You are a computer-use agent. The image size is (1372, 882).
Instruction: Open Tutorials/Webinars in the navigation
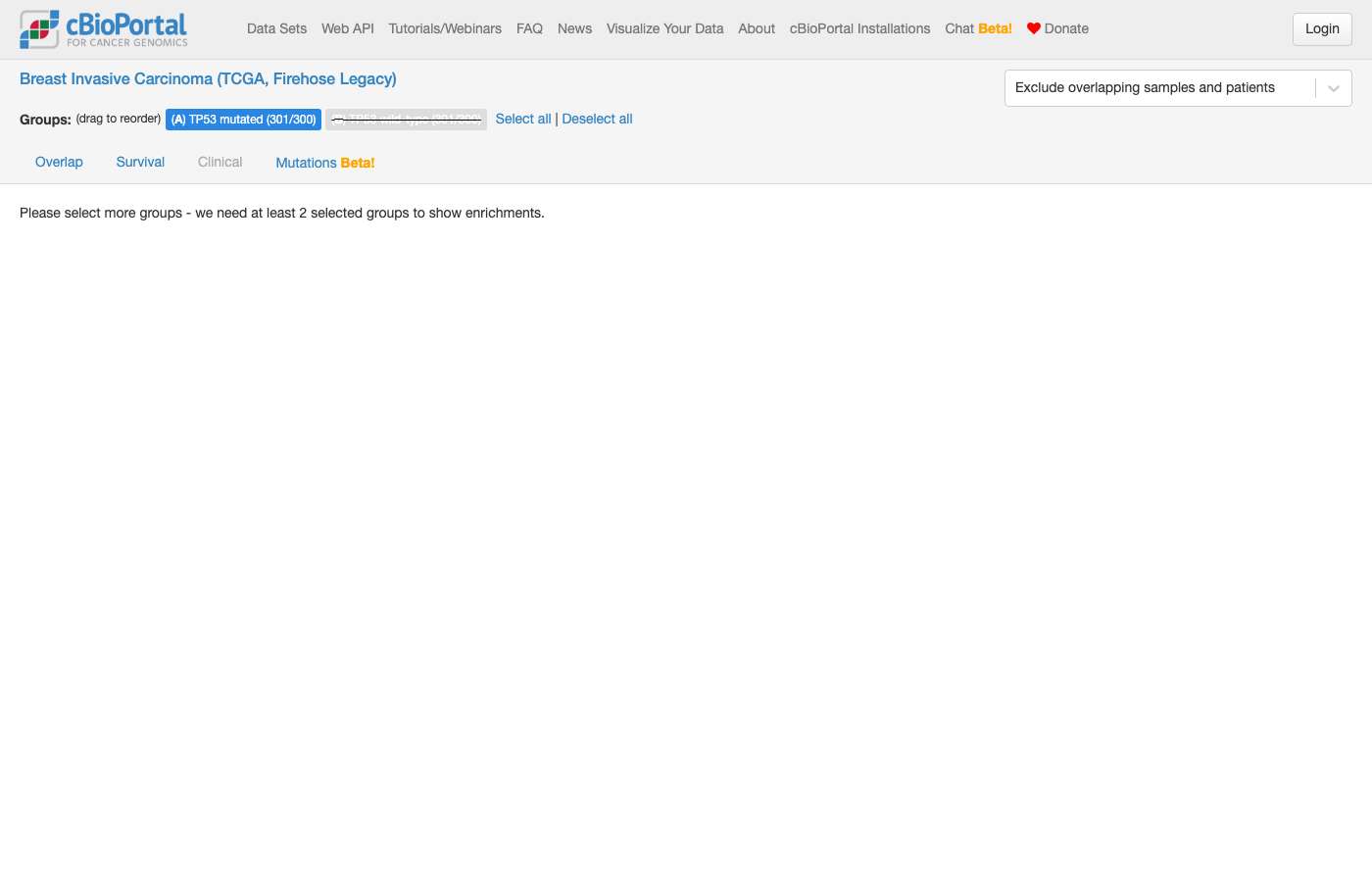pyautogui.click(x=445, y=28)
